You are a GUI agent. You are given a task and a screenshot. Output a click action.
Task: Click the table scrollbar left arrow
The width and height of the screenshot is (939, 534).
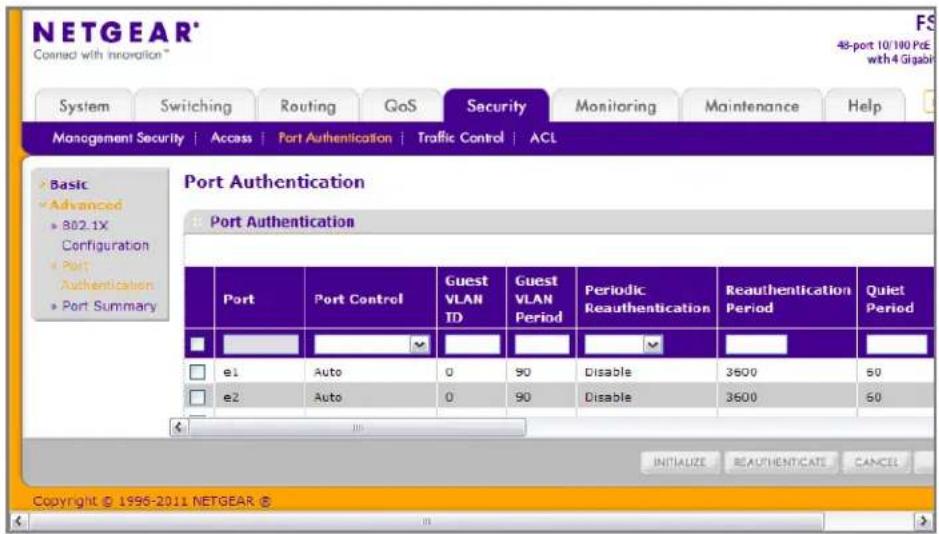coord(178,427)
